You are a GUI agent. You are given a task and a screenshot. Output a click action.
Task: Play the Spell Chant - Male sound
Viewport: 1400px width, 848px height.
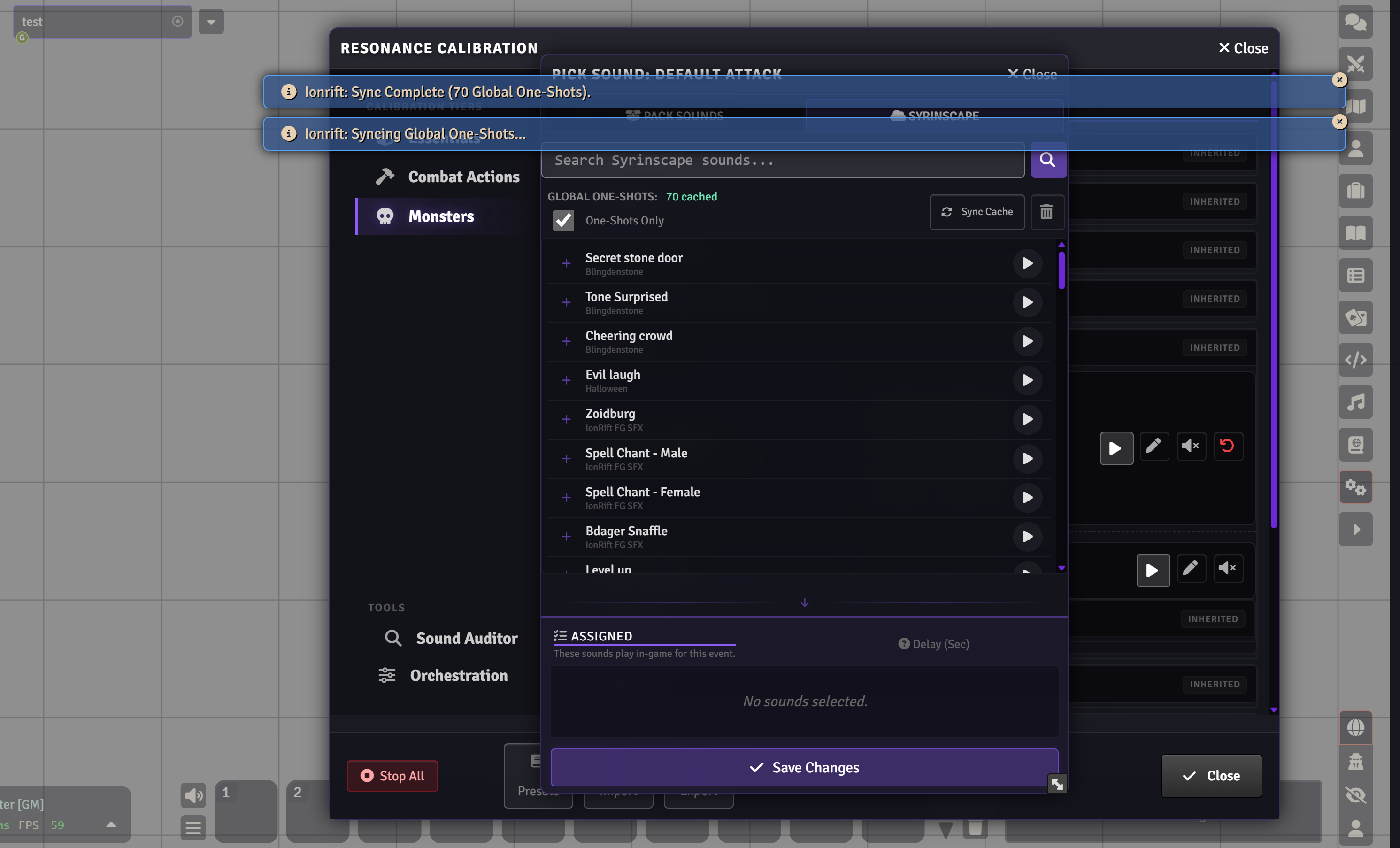click(1027, 459)
